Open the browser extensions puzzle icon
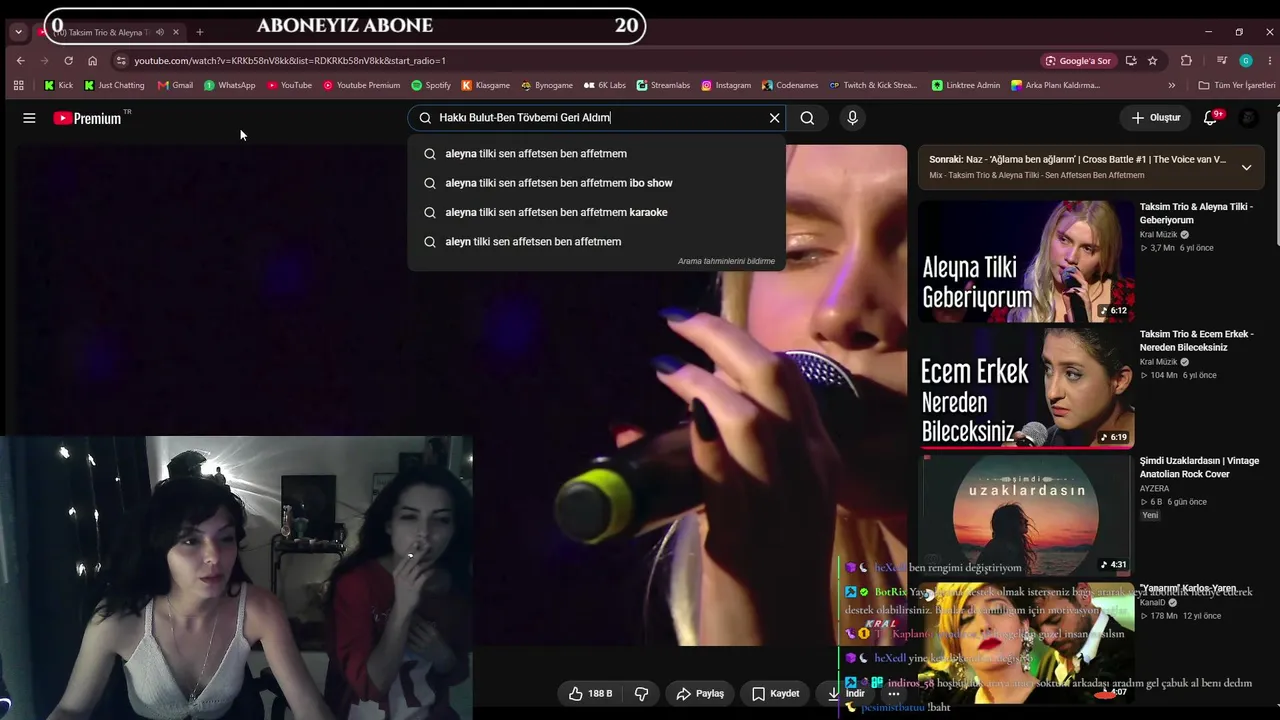1280x720 pixels. [1186, 60]
